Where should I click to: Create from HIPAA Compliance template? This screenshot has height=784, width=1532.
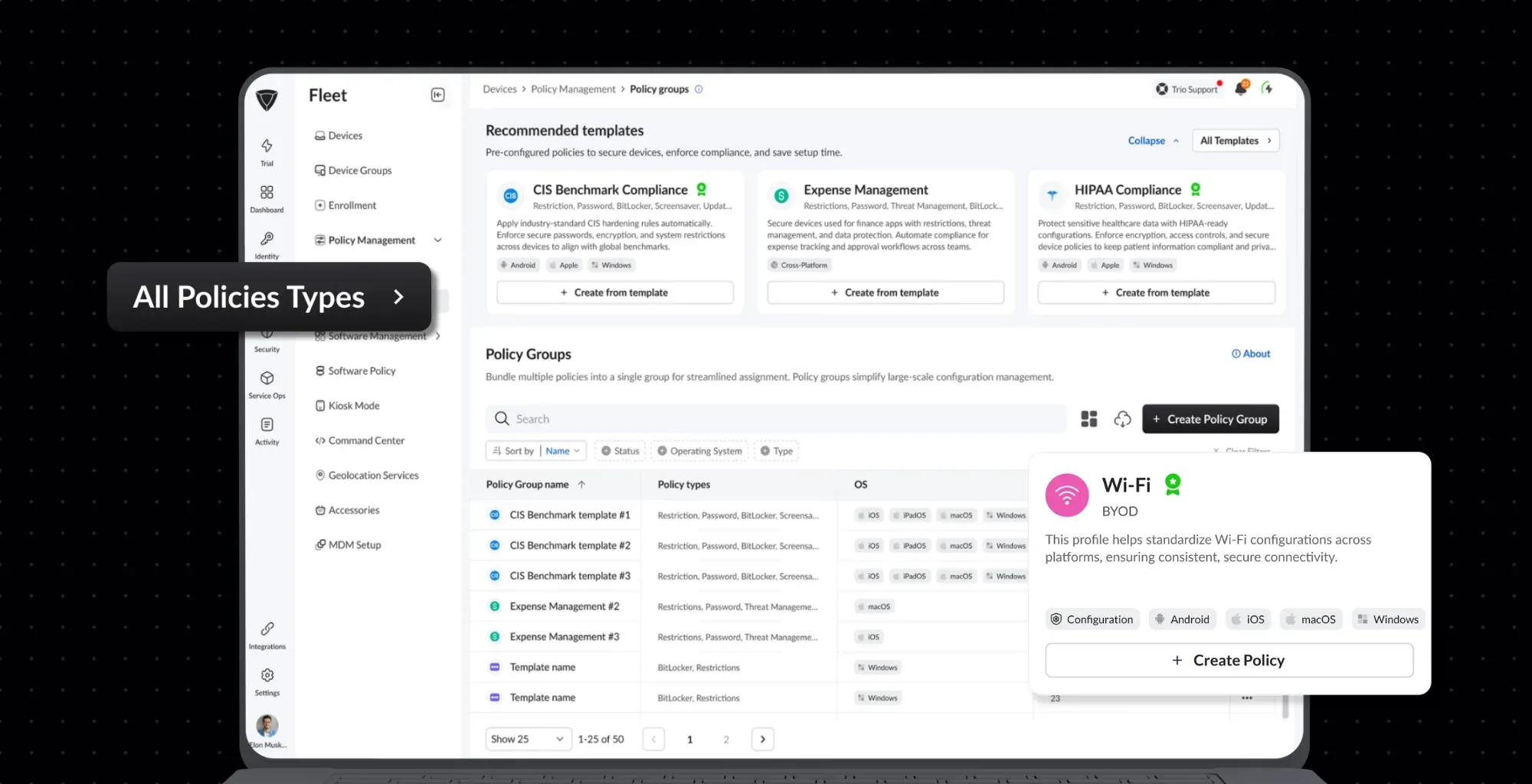1156,292
